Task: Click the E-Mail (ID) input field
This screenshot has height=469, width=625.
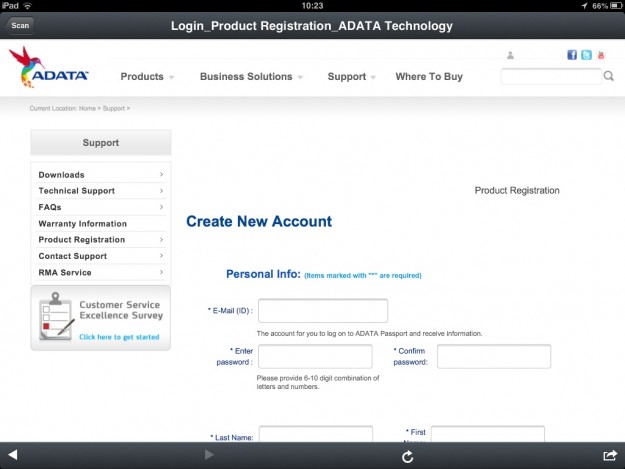Action: click(x=322, y=311)
